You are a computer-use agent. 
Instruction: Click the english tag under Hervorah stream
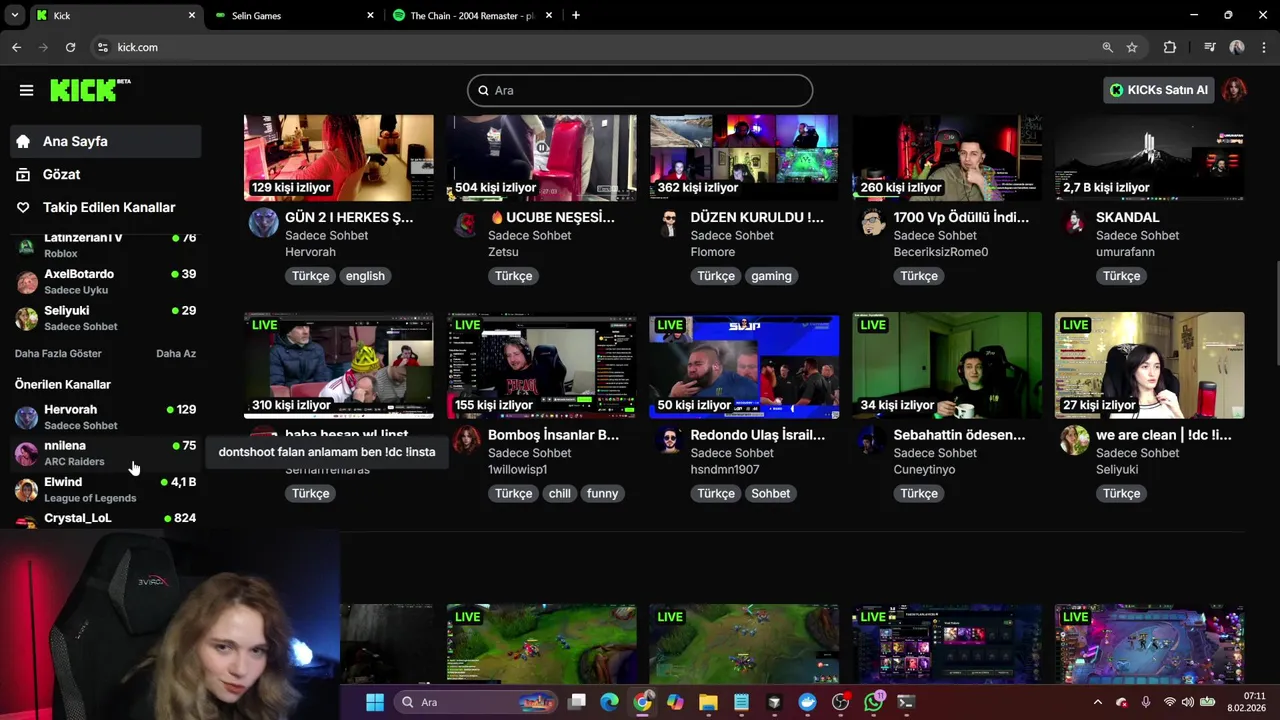point(365,276)
